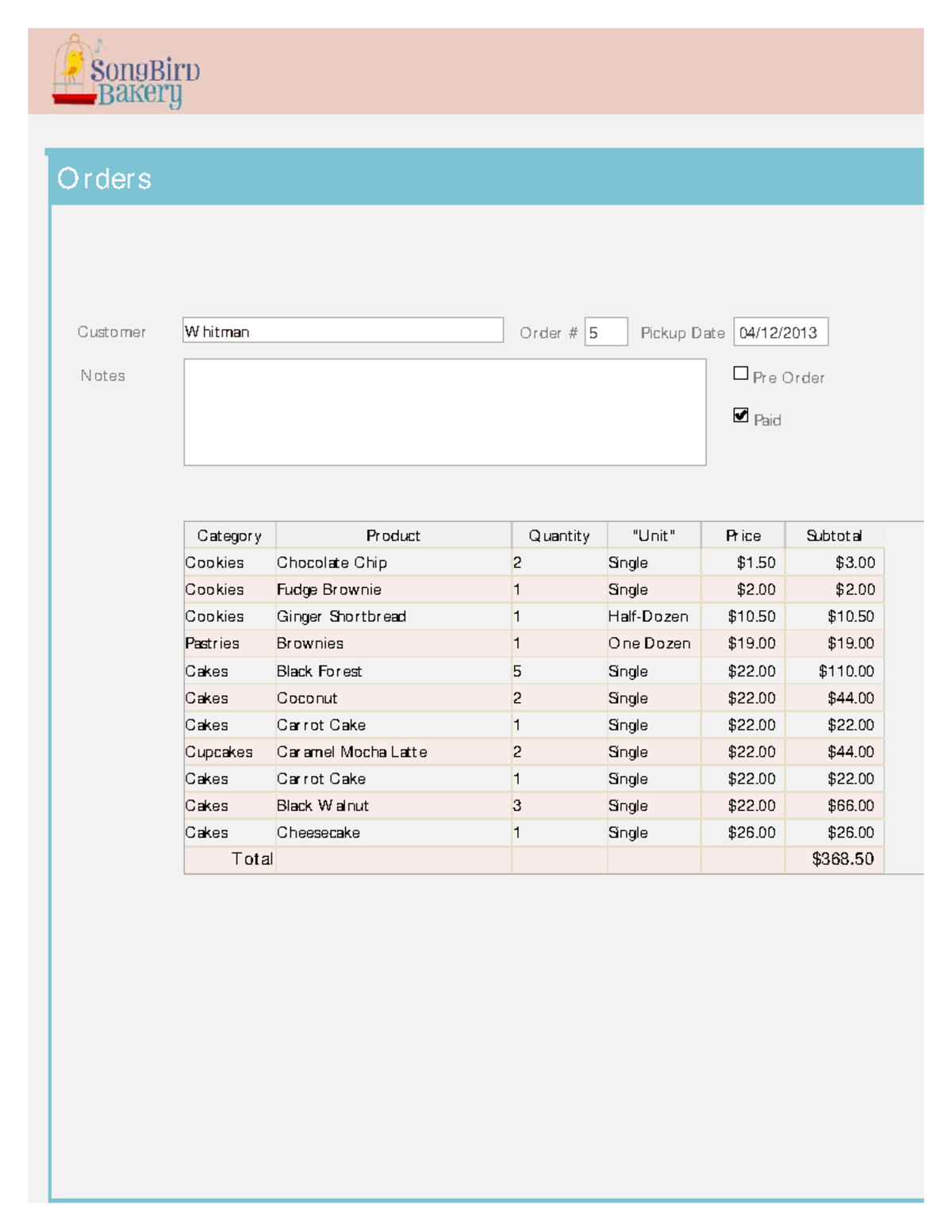The image size is (952, 1232).
Task: Click the Total row label
Action: [251, 859]
